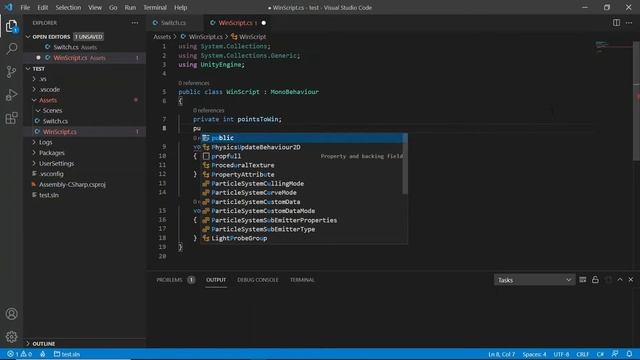Change indentation via Spaces: 4
640x360 pixels.
[x=534, y=354]
